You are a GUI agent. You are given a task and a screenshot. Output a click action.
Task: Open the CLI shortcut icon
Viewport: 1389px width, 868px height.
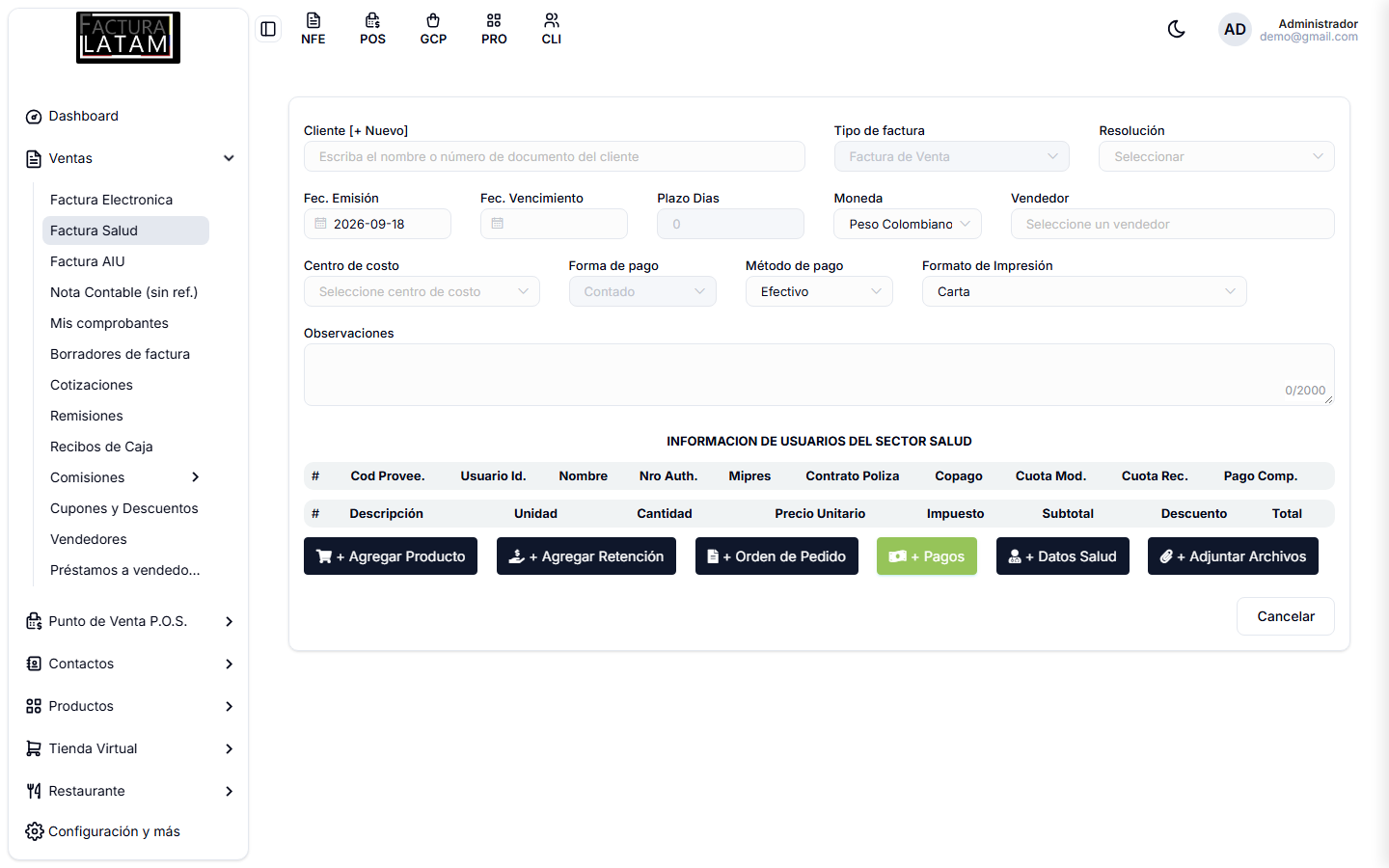point(552,29)
